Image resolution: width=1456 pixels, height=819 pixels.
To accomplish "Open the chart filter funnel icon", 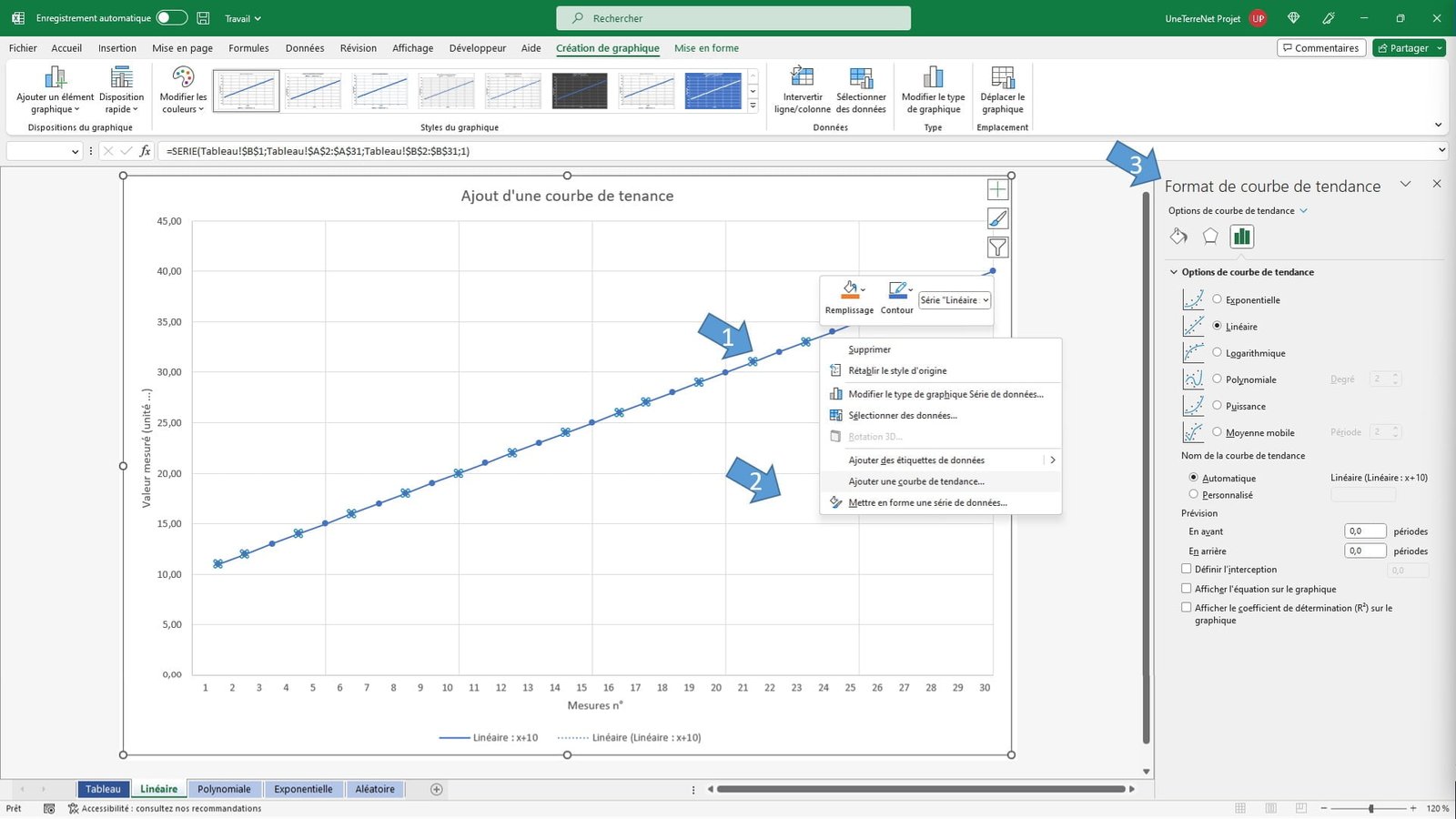I will (997, 247).
